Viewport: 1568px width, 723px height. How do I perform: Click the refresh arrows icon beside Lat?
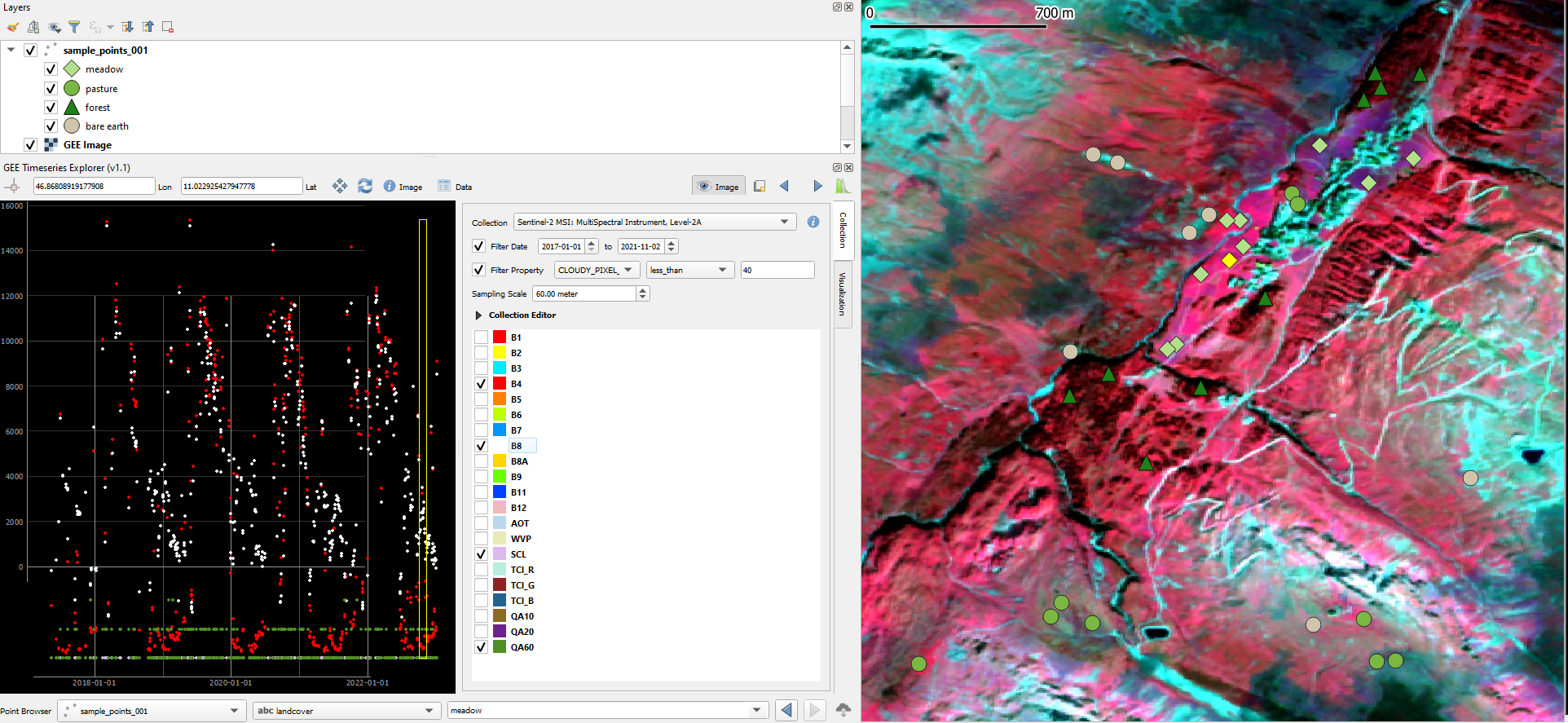tap(365, 187)
